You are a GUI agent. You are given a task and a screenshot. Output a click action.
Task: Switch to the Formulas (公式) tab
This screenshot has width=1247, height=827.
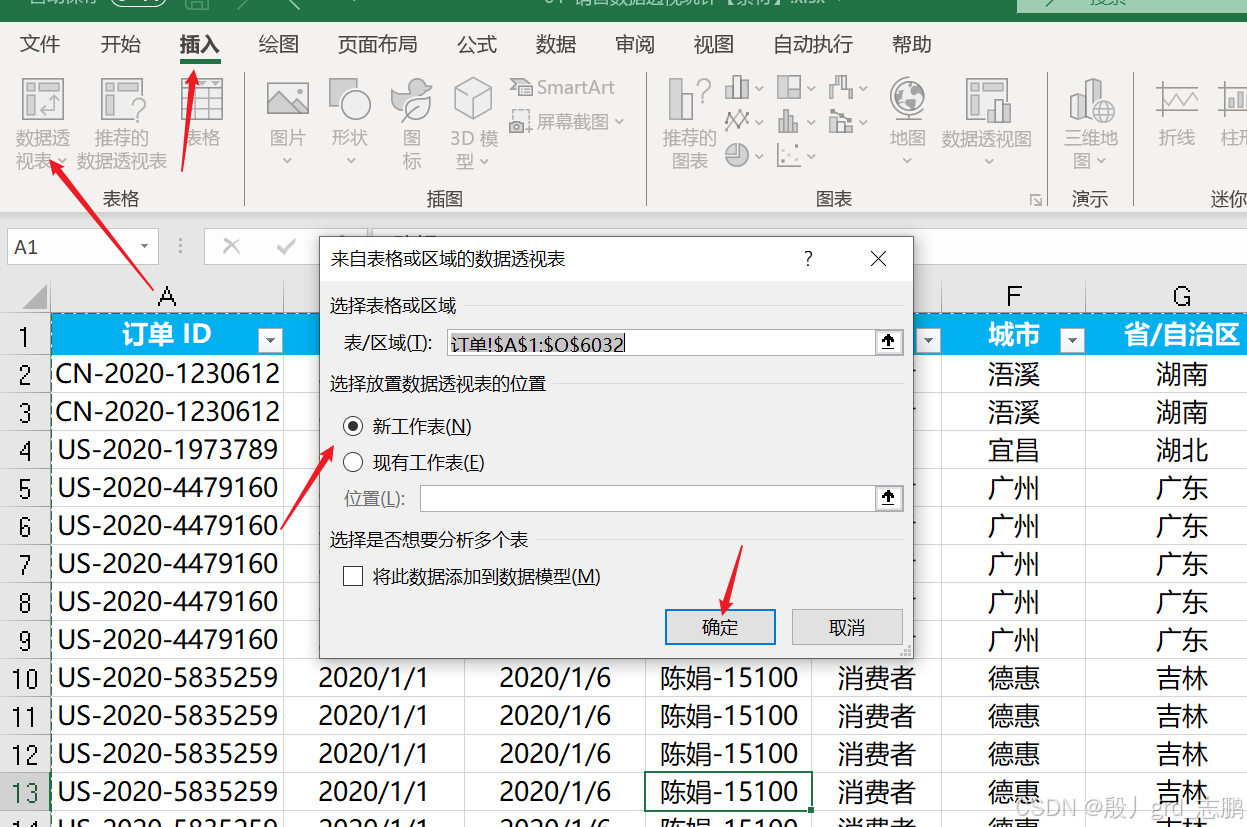pos(477,44)
